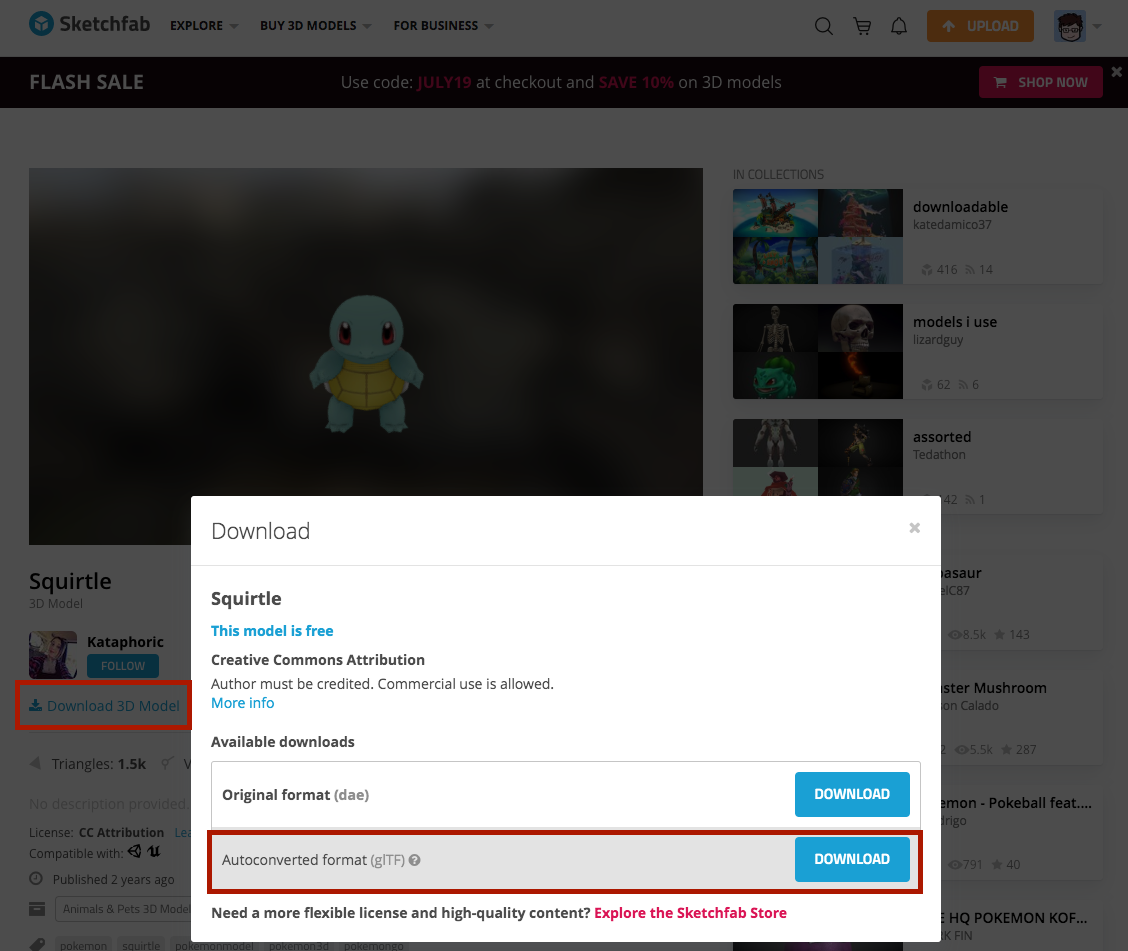The height and width of the screenshot is (951, 1128).
Task: Open the shopping cart icon
Action: (862, 27)
